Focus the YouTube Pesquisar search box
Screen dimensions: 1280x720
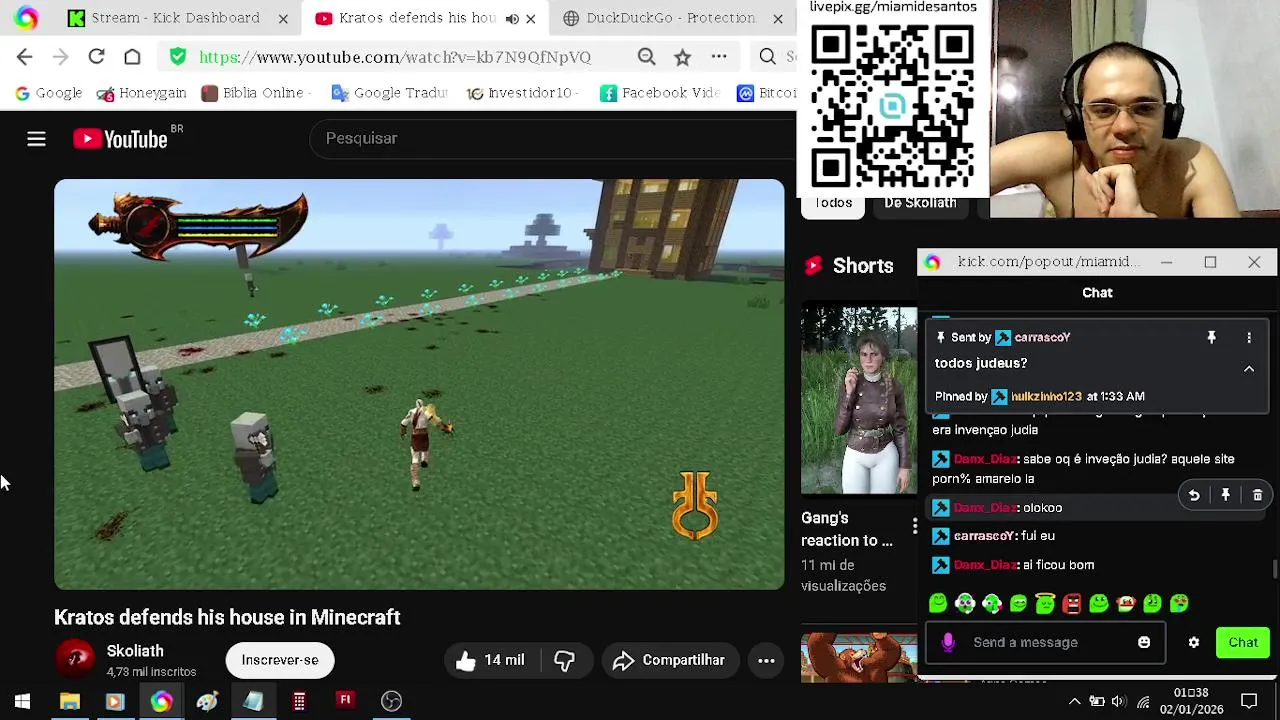(553, 138)
